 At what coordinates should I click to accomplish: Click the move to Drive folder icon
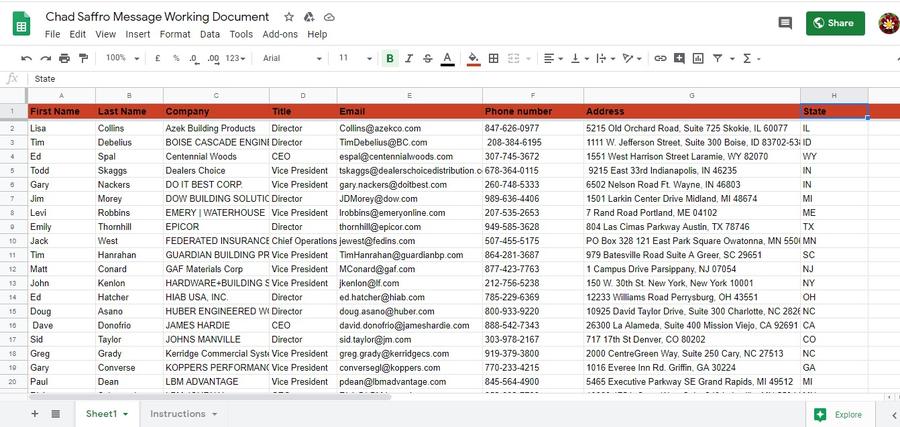[309, 17]
